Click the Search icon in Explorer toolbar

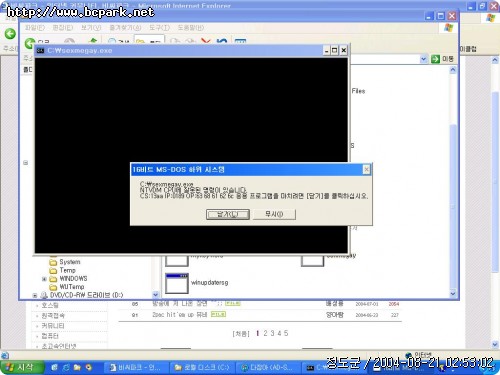(x=112, y=42)
